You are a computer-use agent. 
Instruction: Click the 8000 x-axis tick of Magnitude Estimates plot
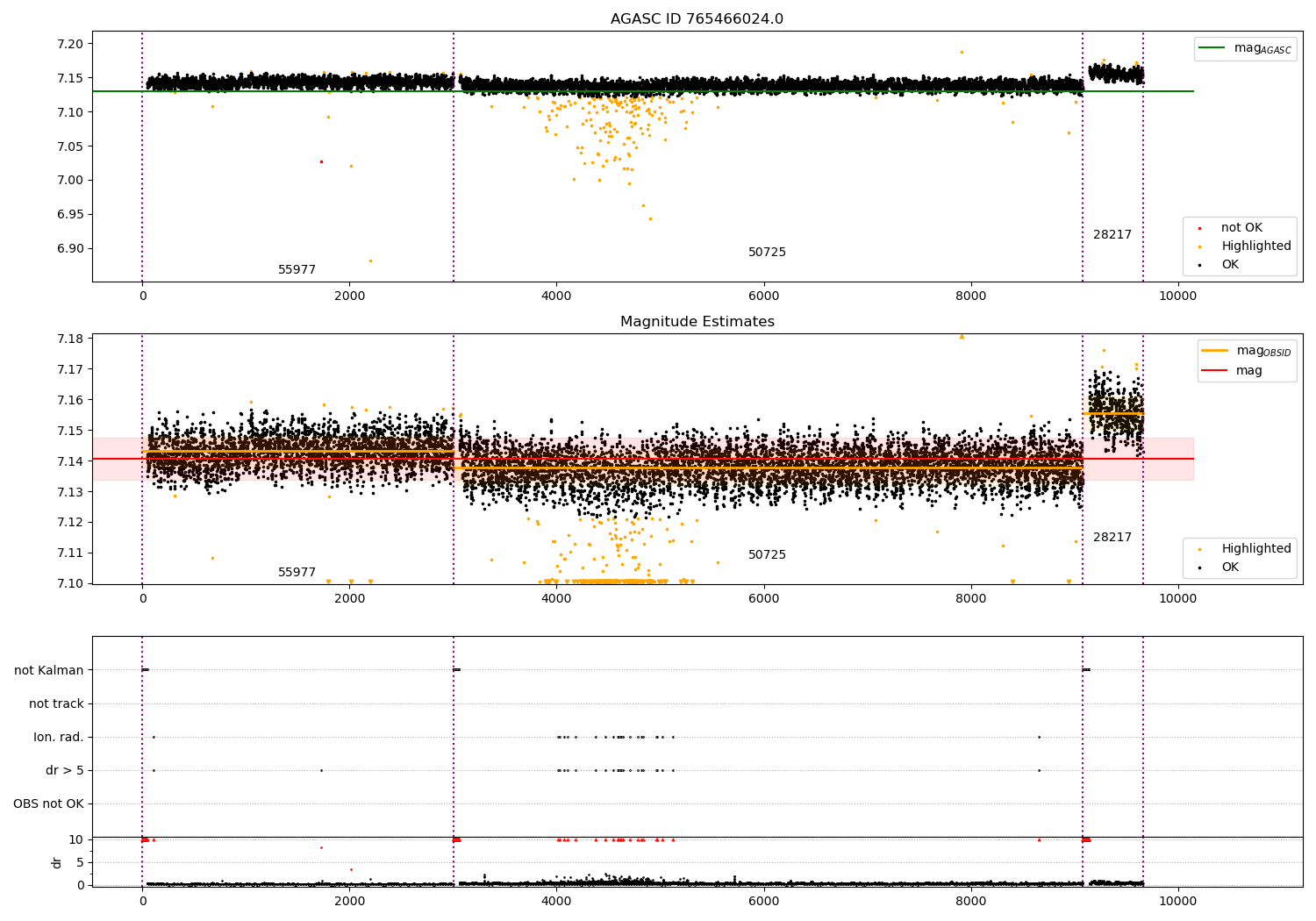click(970, 599)
